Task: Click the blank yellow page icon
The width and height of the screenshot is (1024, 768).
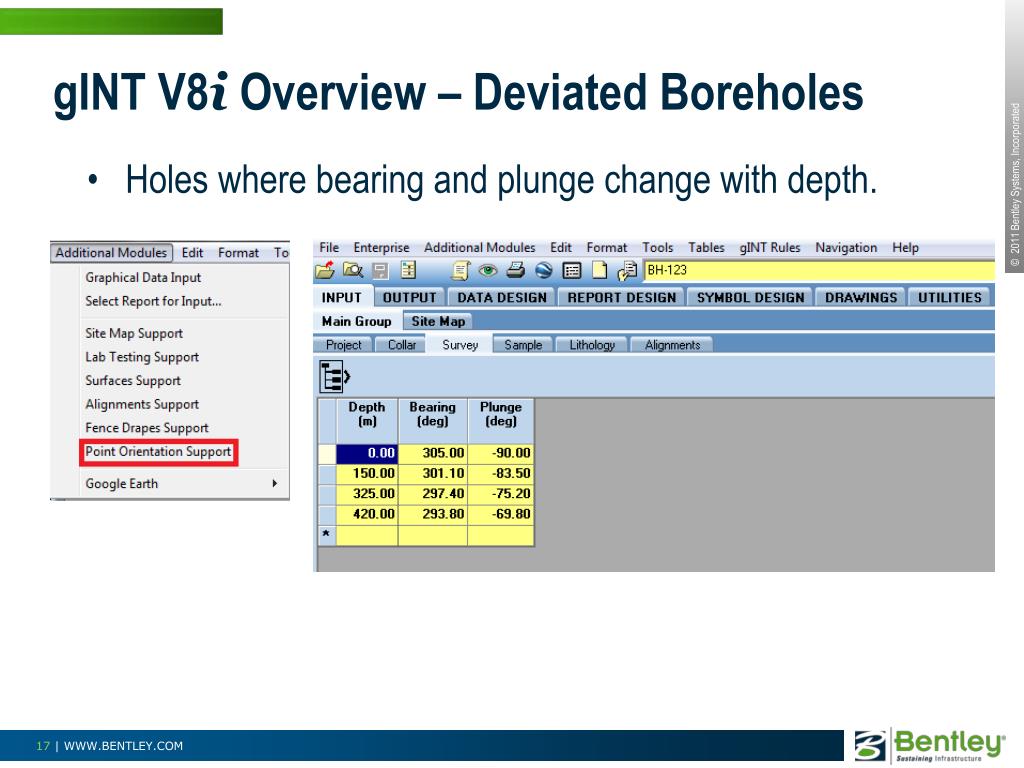Action: 600,270
